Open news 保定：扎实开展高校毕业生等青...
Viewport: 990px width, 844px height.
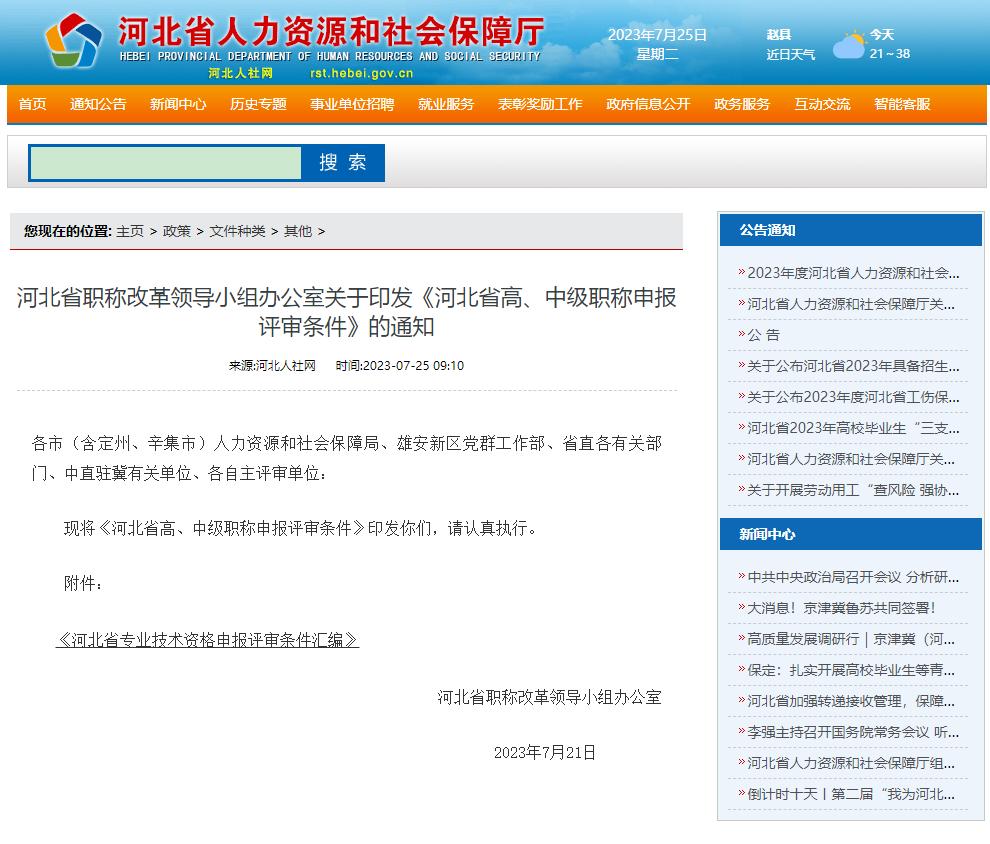[x=850, y=670]
